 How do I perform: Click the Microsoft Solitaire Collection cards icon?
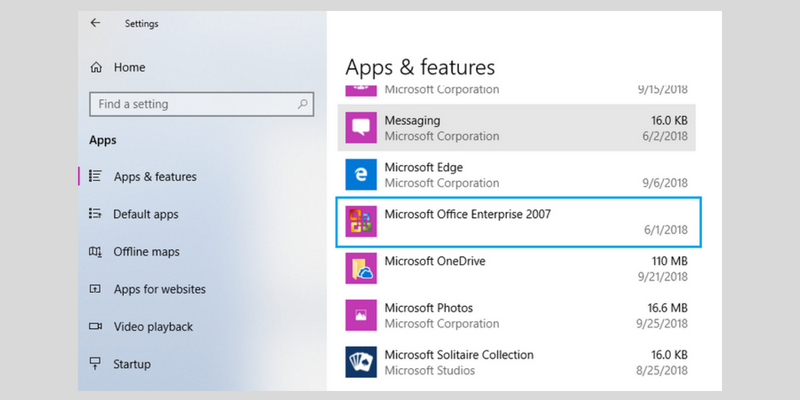point(361,362)
